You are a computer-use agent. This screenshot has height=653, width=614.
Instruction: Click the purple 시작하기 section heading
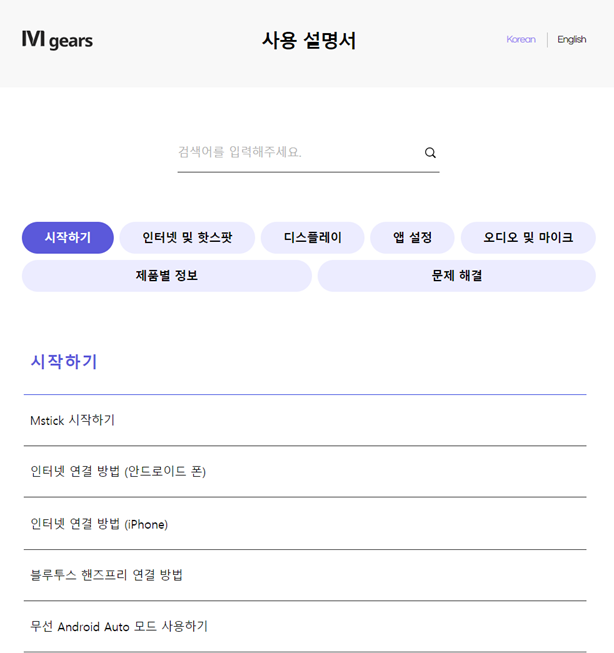click(64, 362)
